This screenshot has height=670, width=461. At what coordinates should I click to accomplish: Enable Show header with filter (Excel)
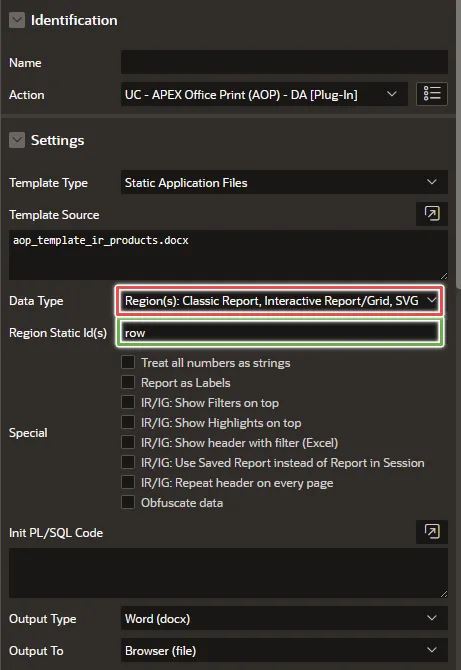coord(128,443)
